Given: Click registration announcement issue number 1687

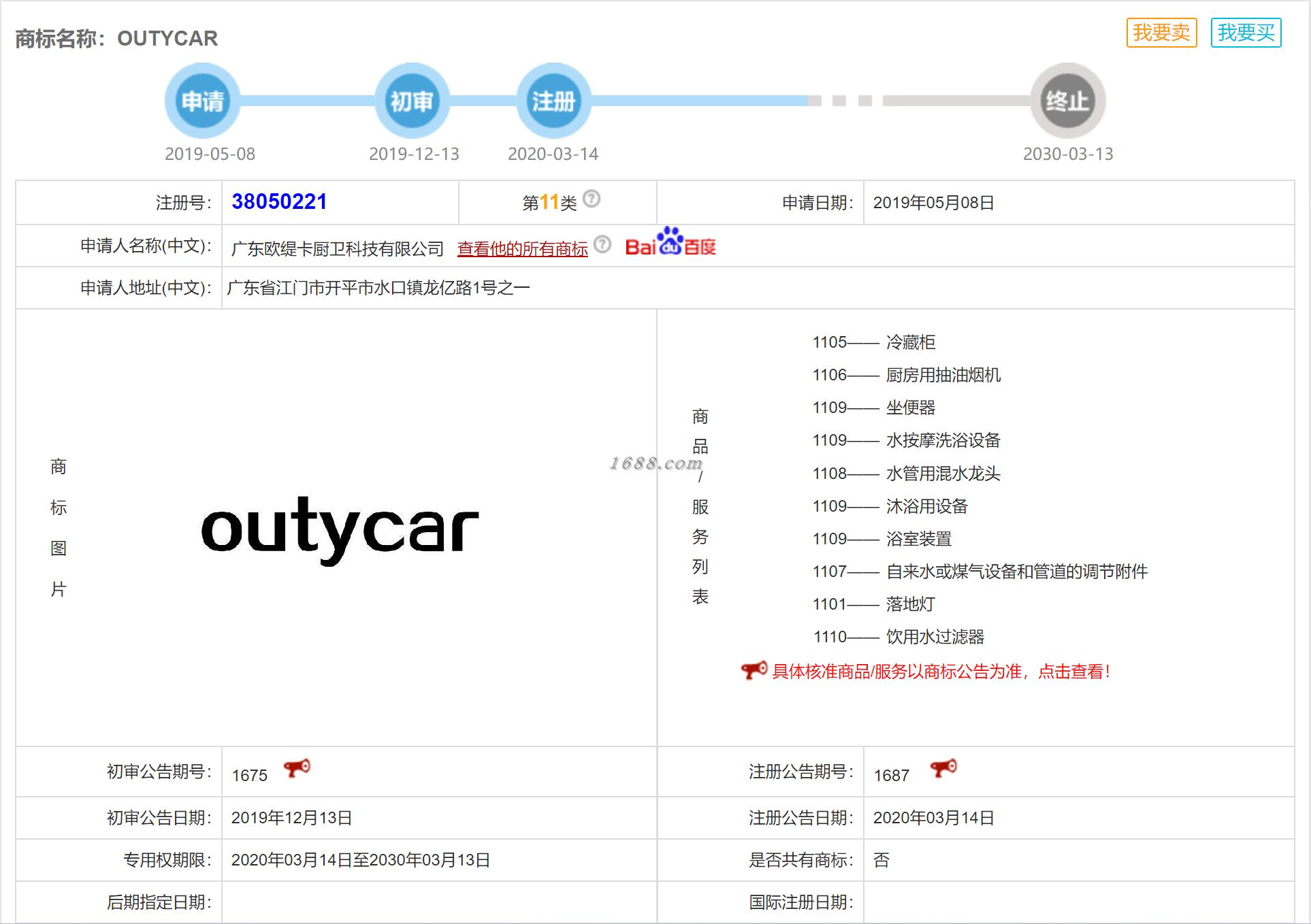Looking at the screenshot, I should click(892, 776).
